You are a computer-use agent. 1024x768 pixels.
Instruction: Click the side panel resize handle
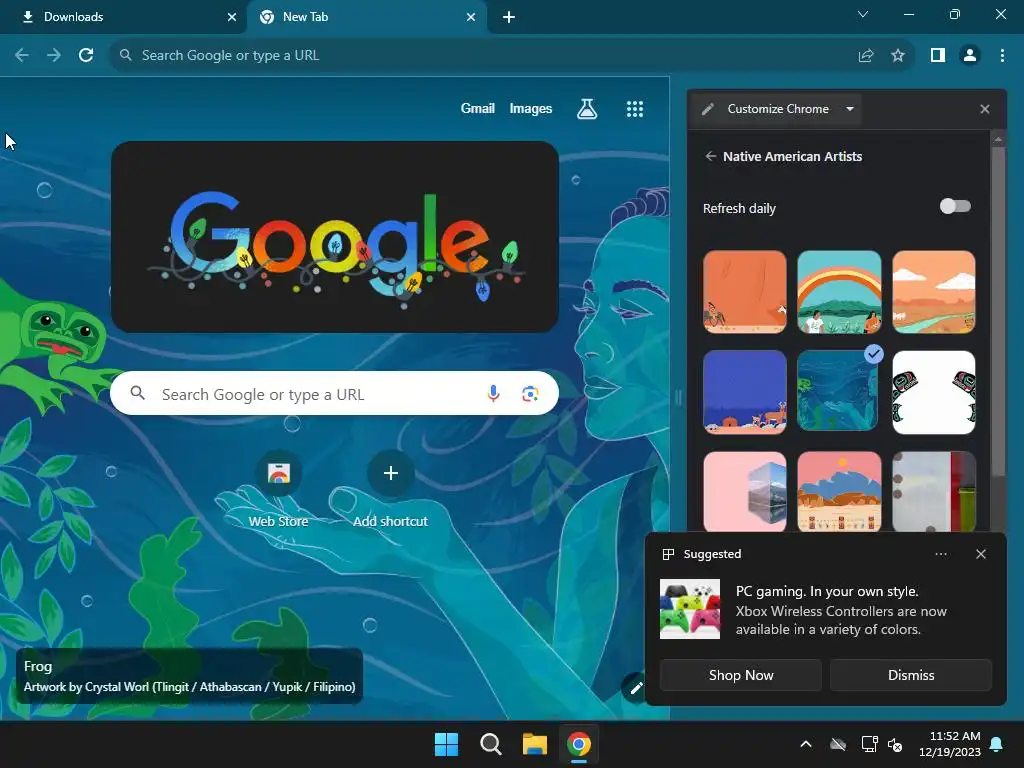678,397
